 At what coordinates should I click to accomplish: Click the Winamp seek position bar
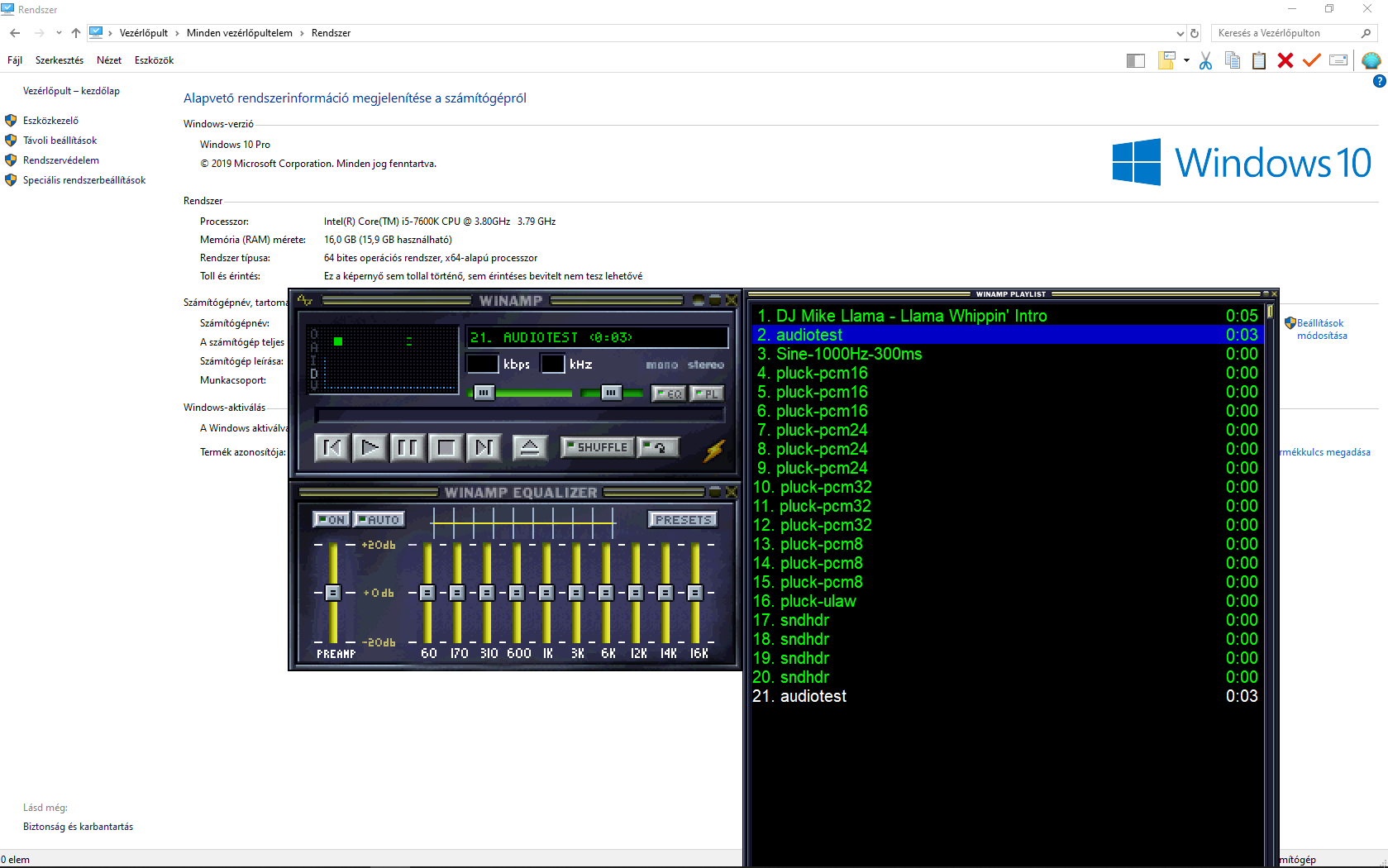(520, 415)
